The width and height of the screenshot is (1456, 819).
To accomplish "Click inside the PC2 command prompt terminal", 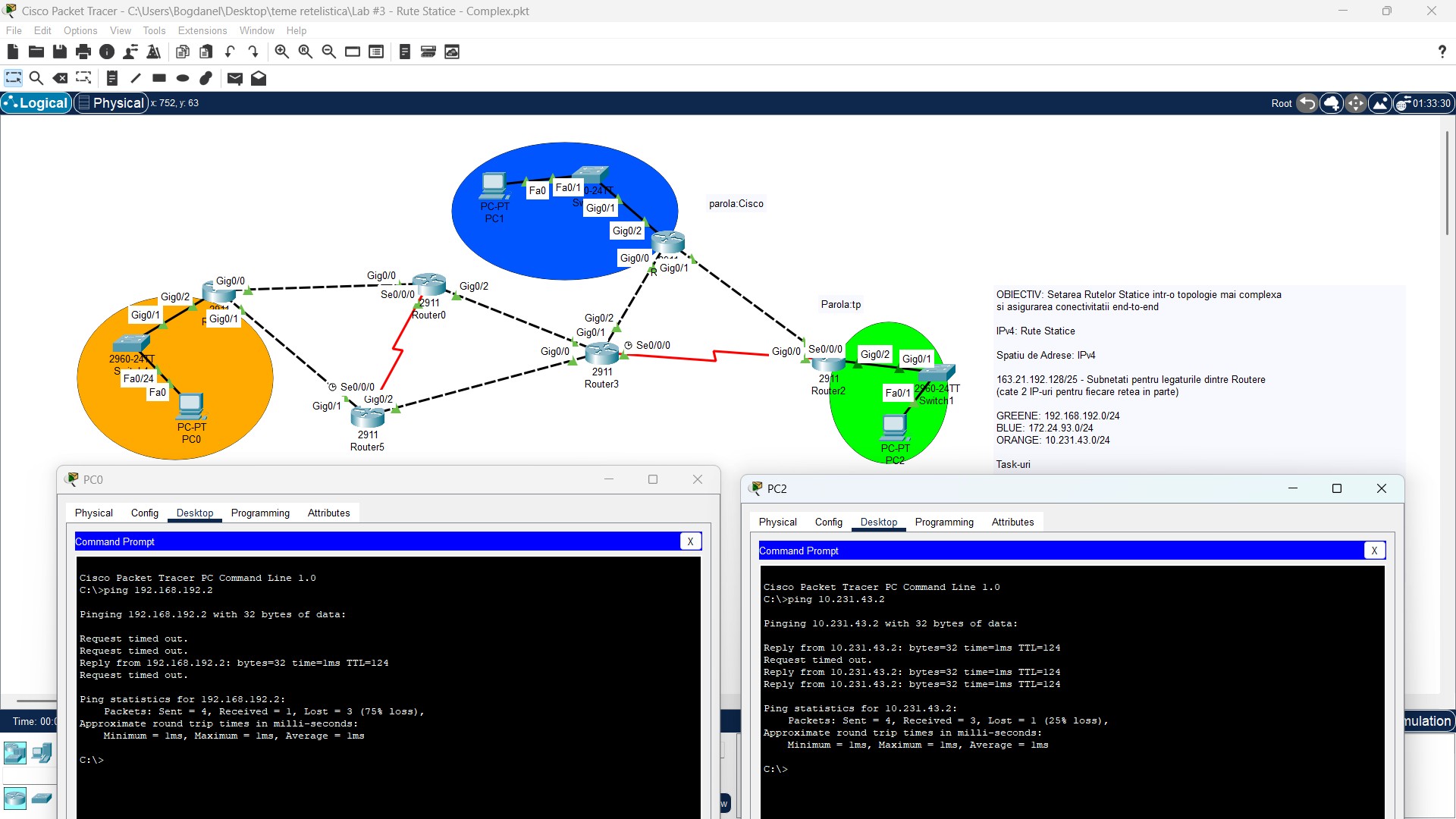I will pos(1072,692).
